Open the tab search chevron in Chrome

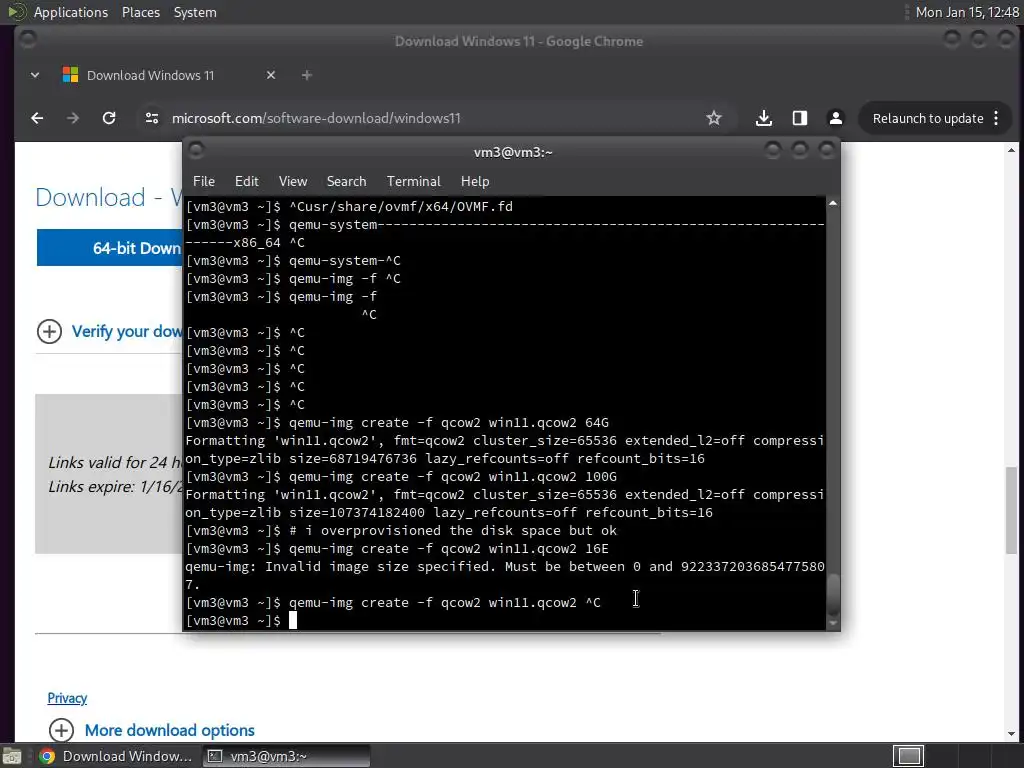tap(35, 75)
